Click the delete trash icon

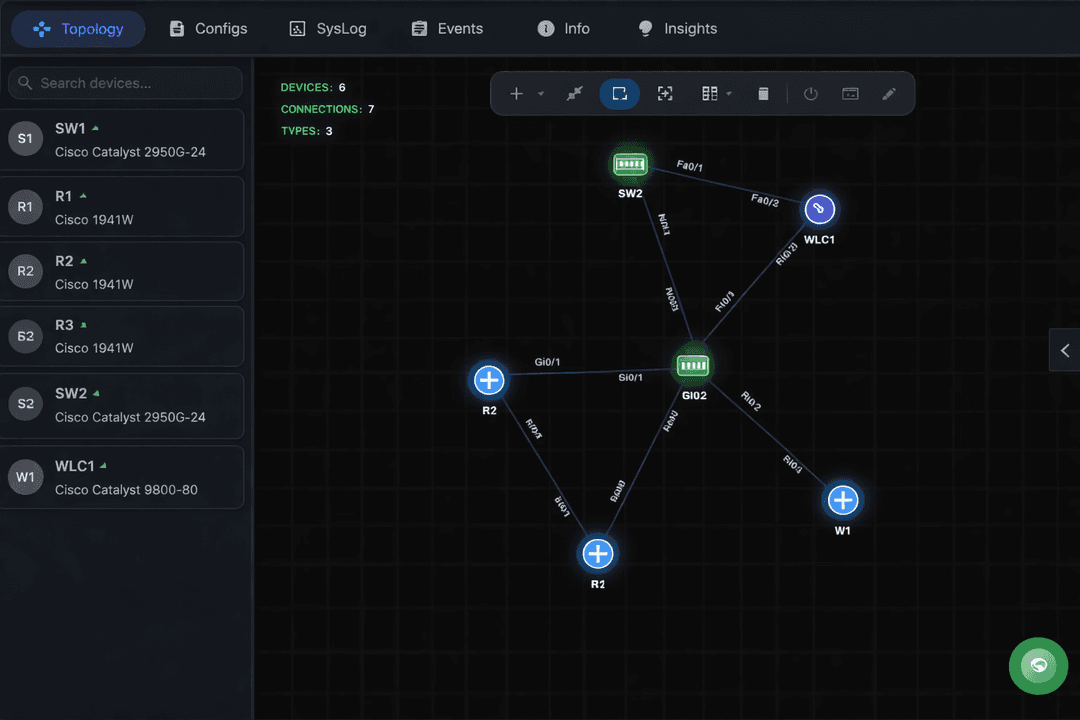point(764,94)
